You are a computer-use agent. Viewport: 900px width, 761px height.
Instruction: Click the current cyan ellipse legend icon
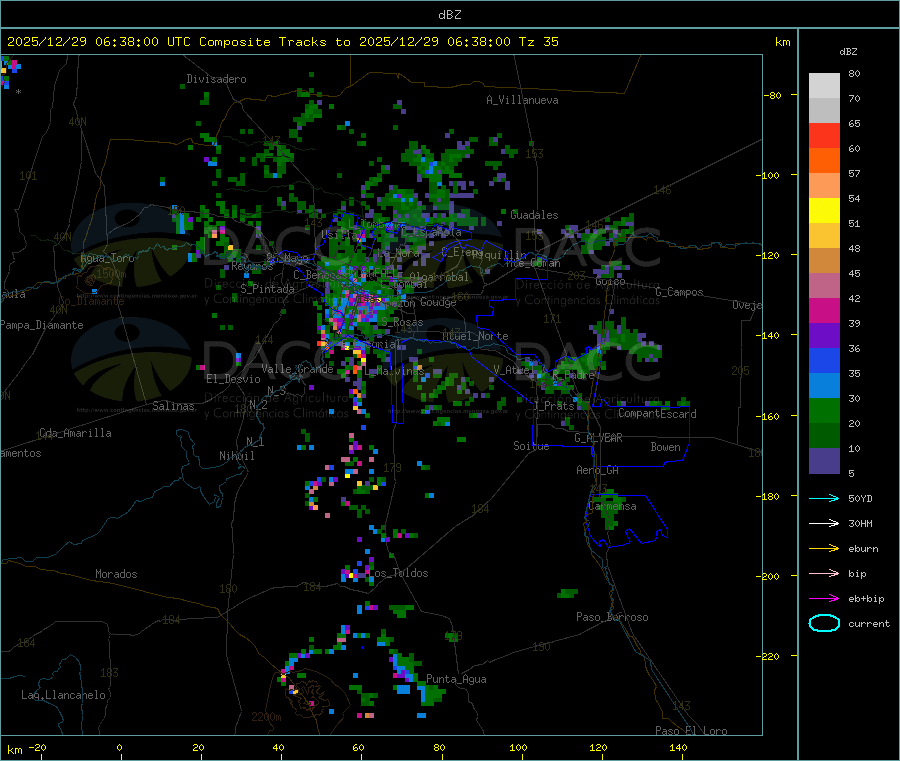824,623
